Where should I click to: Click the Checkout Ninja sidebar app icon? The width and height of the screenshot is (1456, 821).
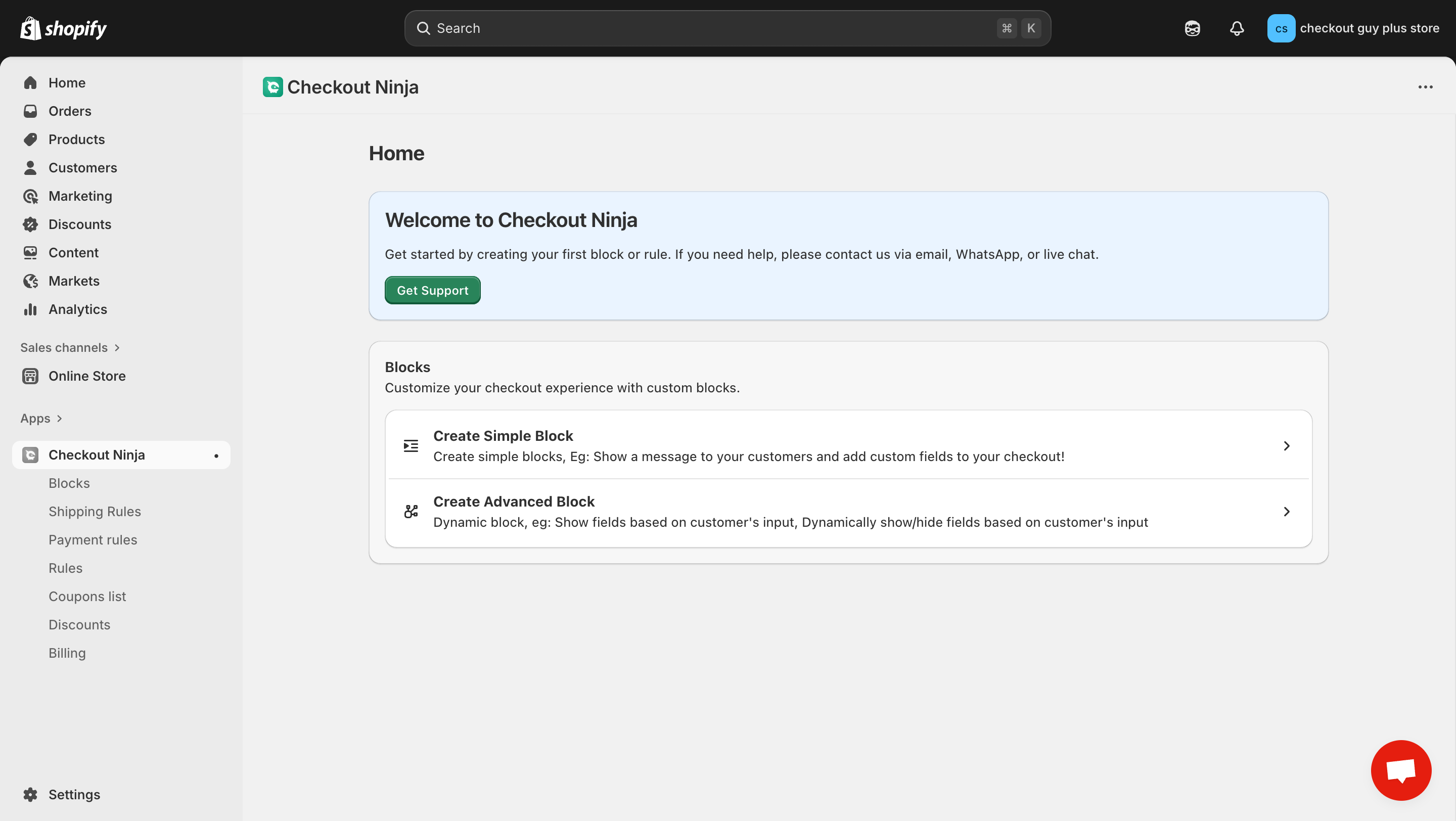click(30, 455)
